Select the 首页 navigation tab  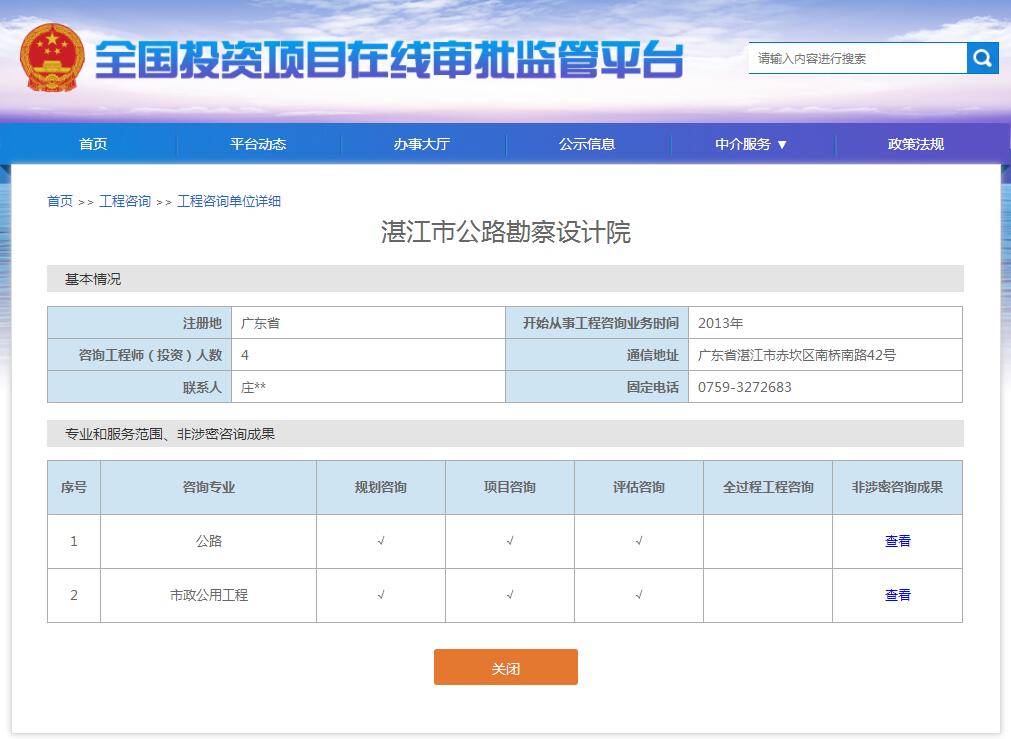(x=92, y=143)
